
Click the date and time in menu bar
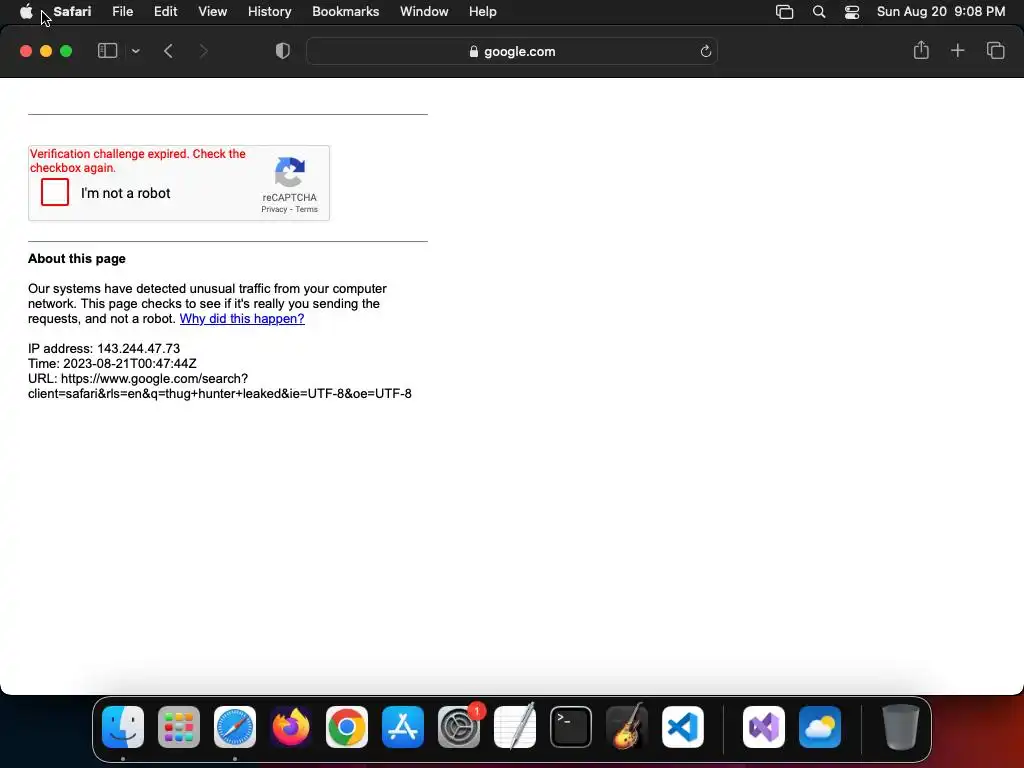941,12
